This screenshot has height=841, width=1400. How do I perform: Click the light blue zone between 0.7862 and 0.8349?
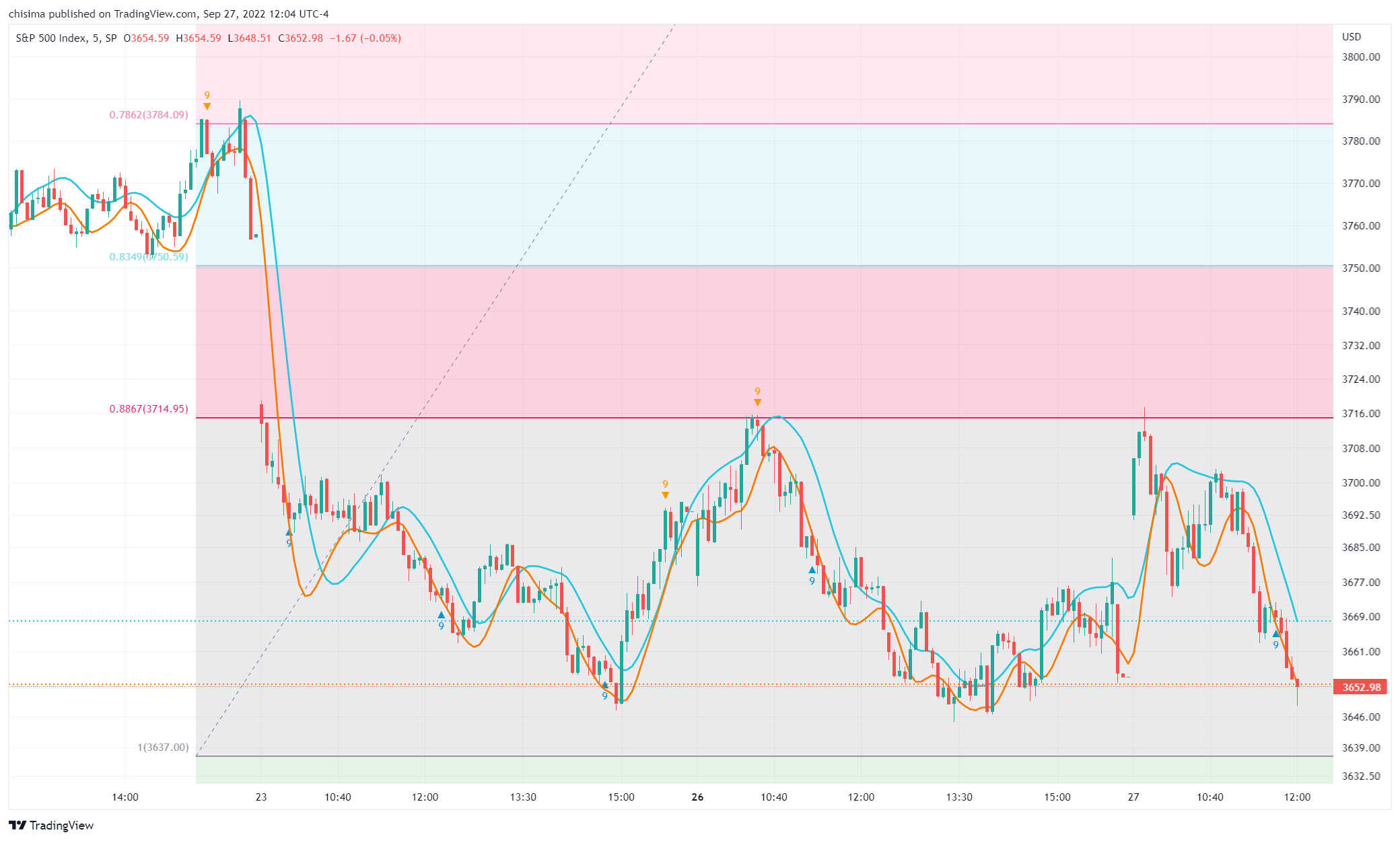tap(740, 195)
